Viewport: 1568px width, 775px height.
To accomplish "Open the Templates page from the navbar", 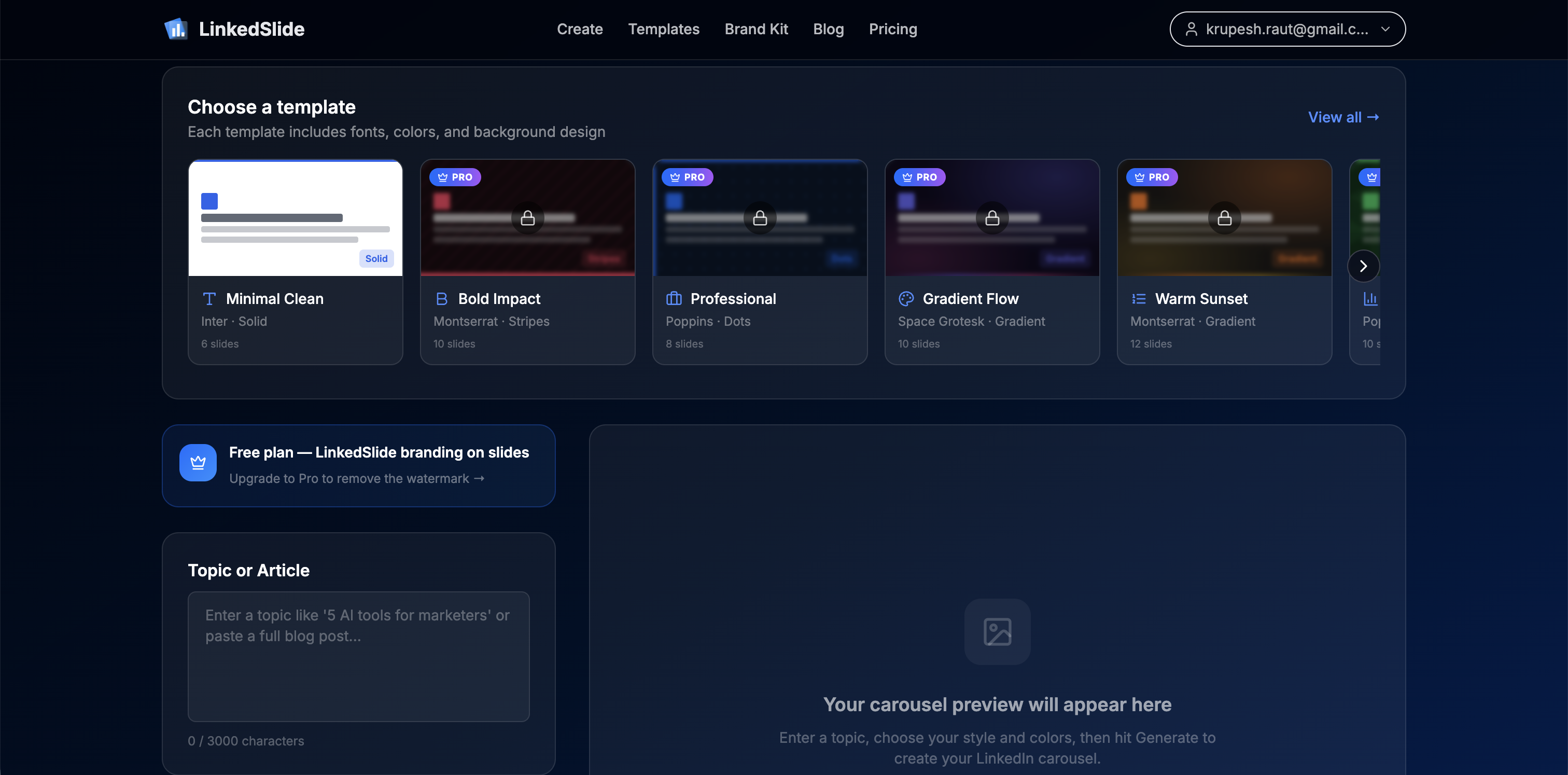I will [664, 29].
